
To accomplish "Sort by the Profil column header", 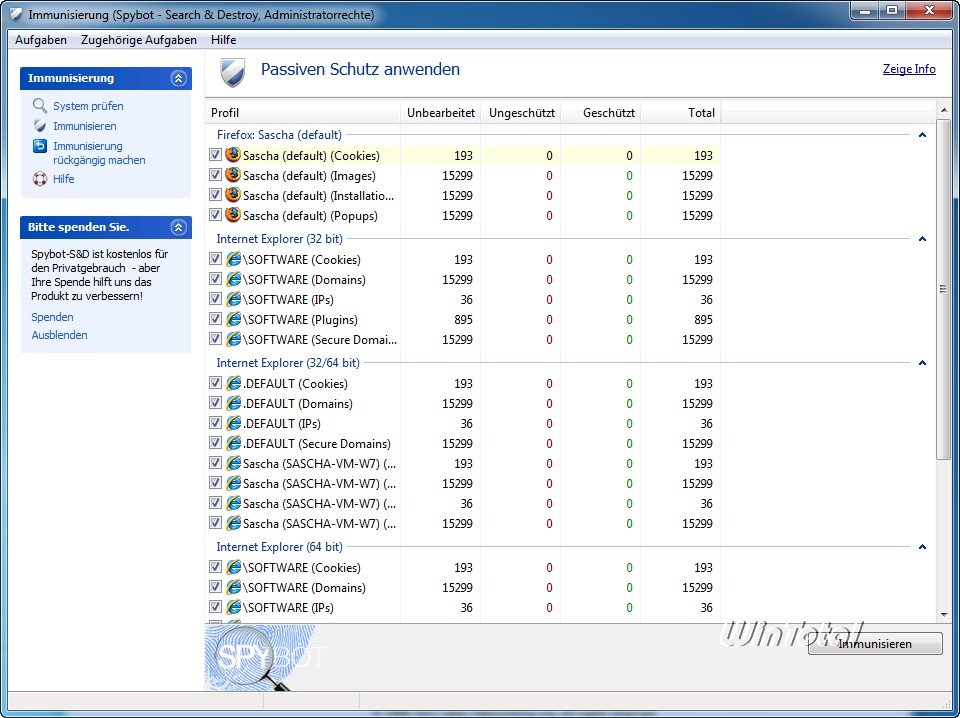I will [302, 113].
